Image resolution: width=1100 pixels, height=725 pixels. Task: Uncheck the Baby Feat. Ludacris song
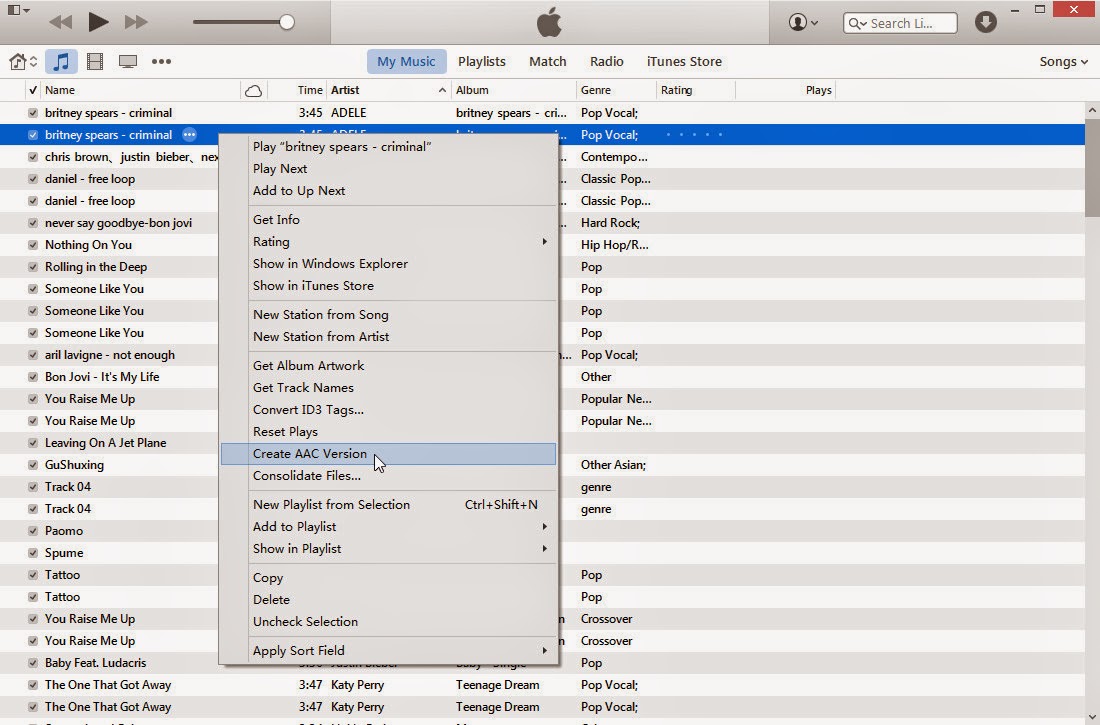[33, 663]
